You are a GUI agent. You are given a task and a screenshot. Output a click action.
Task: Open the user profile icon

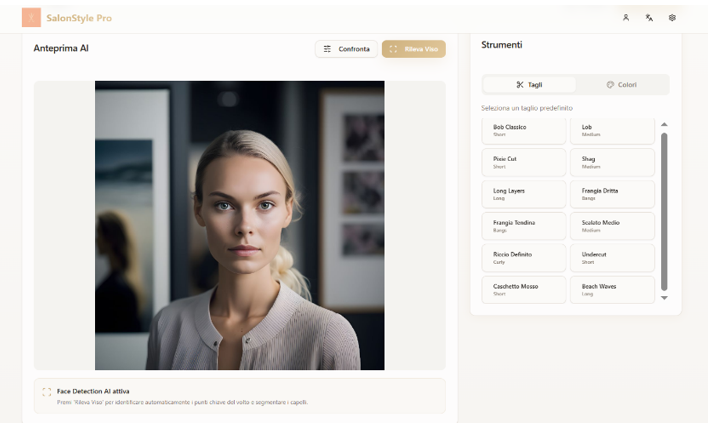(626, 18)
